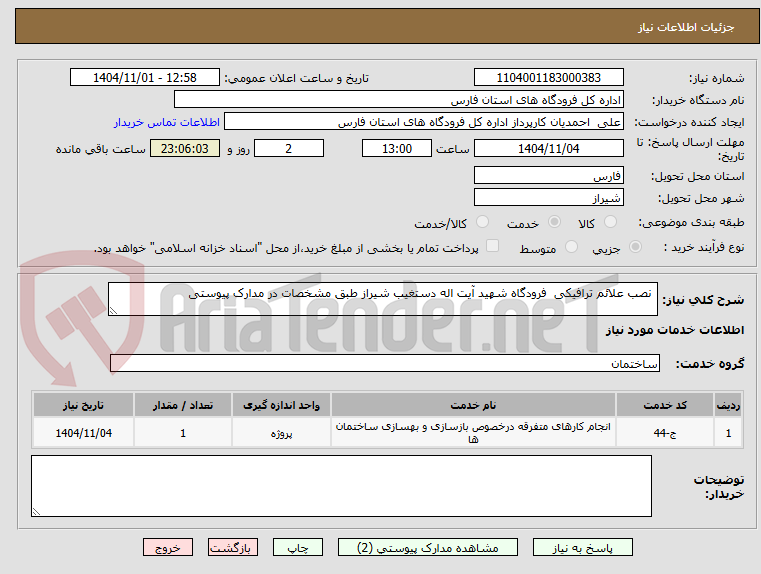
Task: Toggle the اسناد خزانه اسلامی payment checkbox
Action: (x=493, y=246)
